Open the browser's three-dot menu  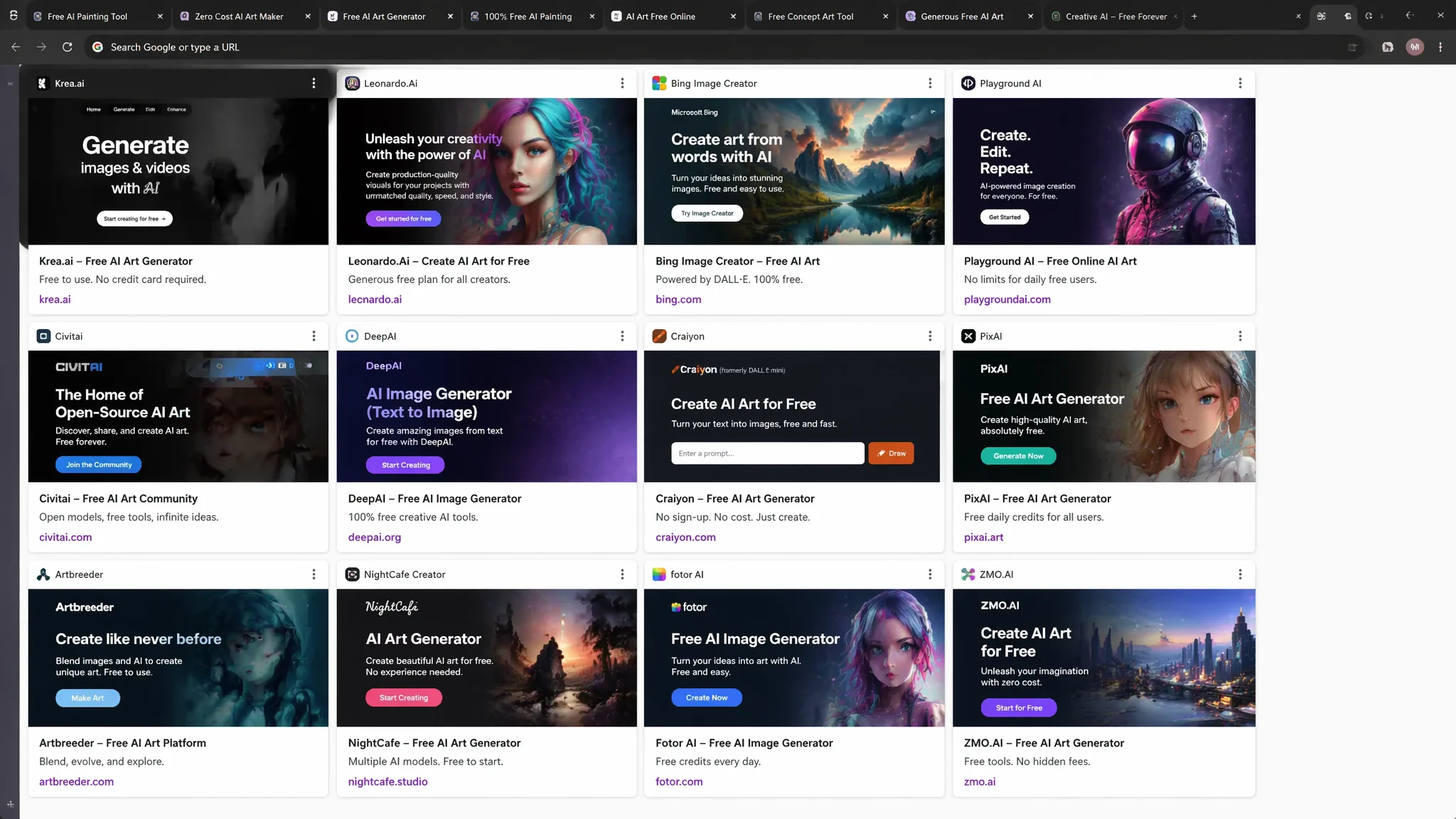1440,47
